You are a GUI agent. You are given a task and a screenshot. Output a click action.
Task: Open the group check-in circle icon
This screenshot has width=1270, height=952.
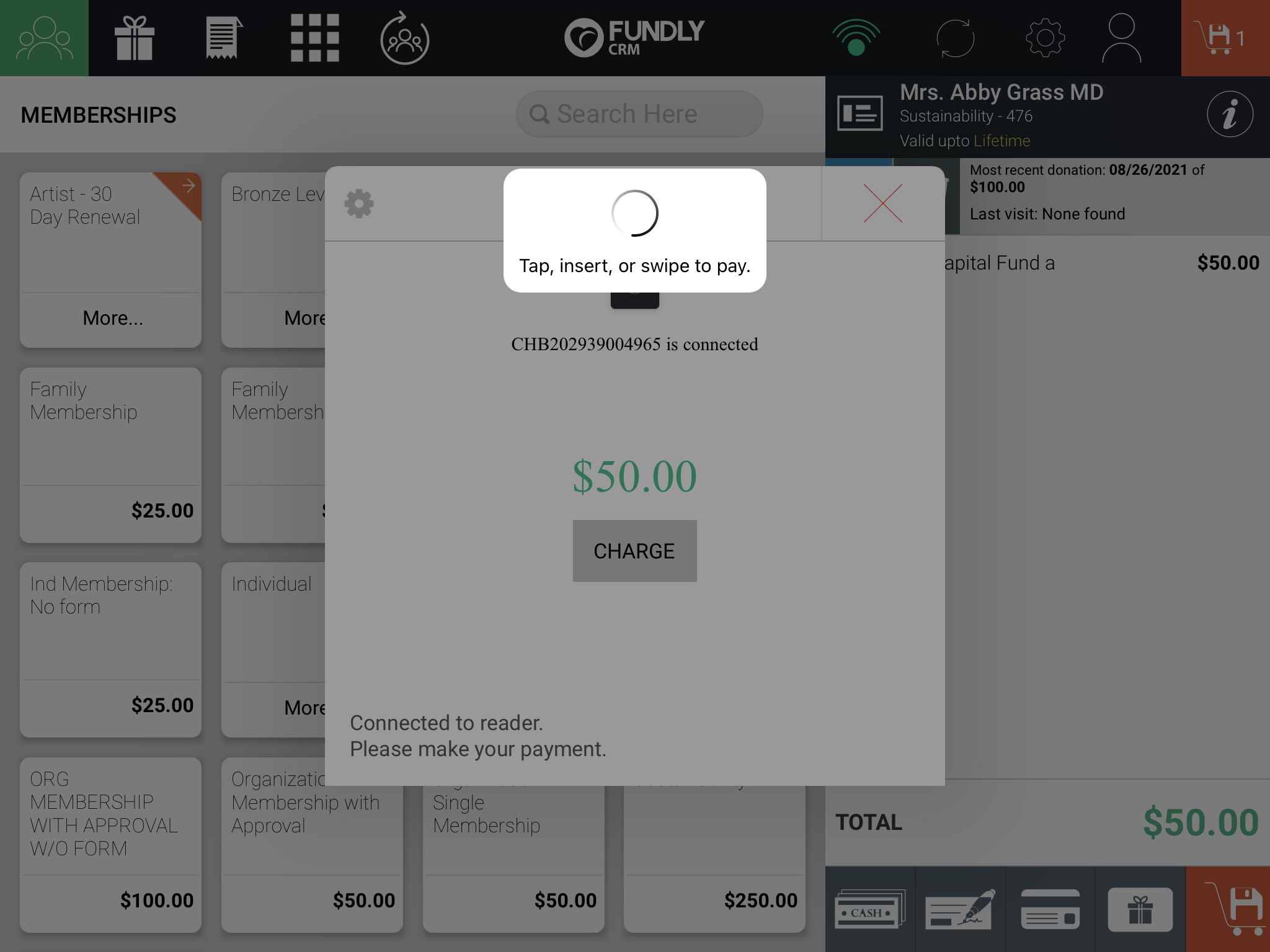(404, 38)
